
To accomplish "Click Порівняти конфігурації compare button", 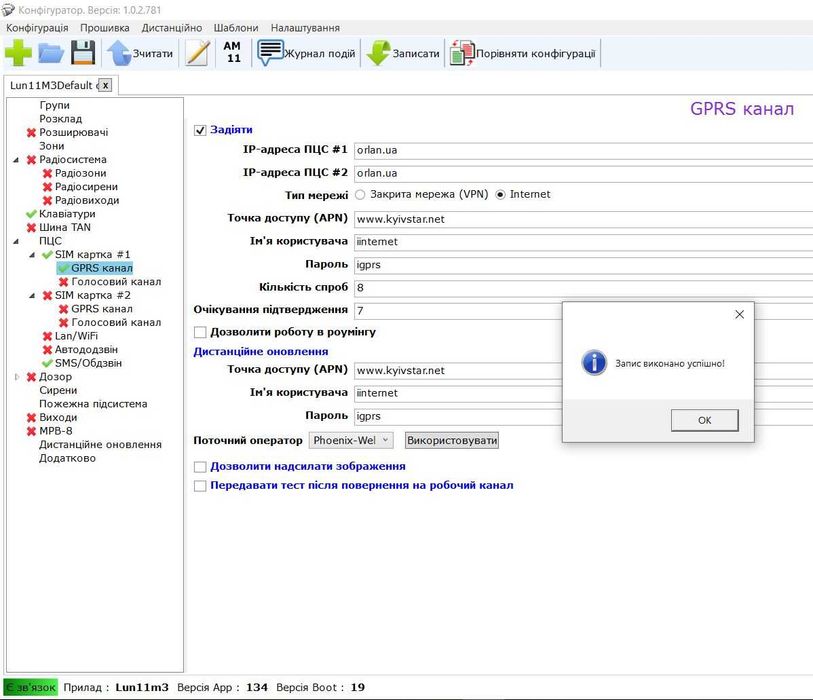I will 523,53.
